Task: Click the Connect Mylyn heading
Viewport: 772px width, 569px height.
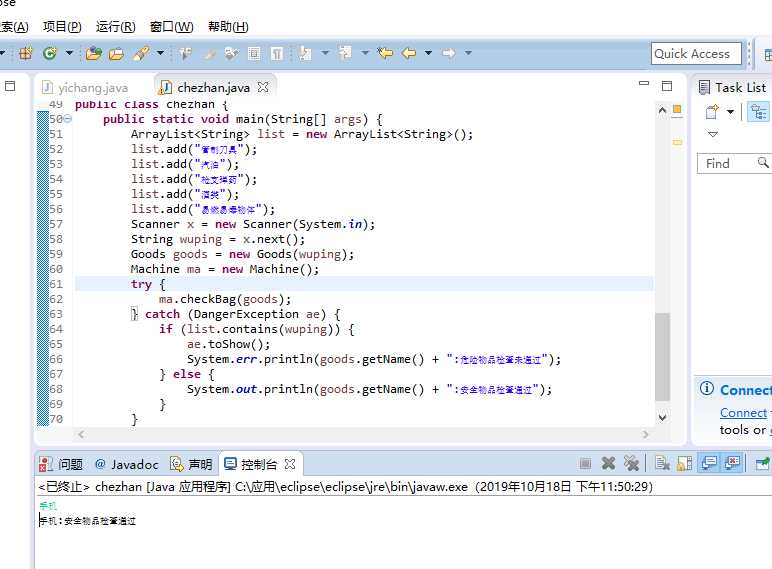Action: (x=746, y=390)
